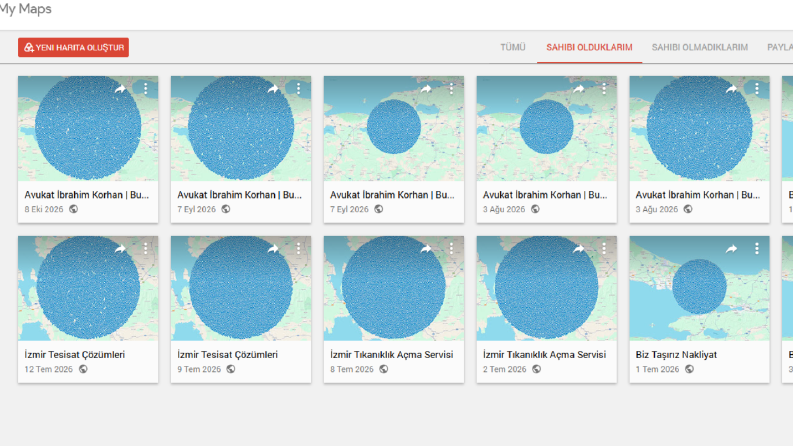Click the globe icon beside 9 Tem 2026
Image resolution: width=793 pixels, height=446 pixels.
click(x=231, y=369)
